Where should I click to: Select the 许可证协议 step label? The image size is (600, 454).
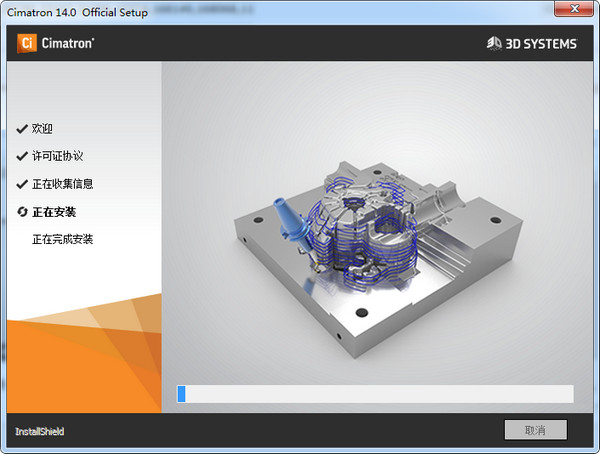tap(57, 156)
